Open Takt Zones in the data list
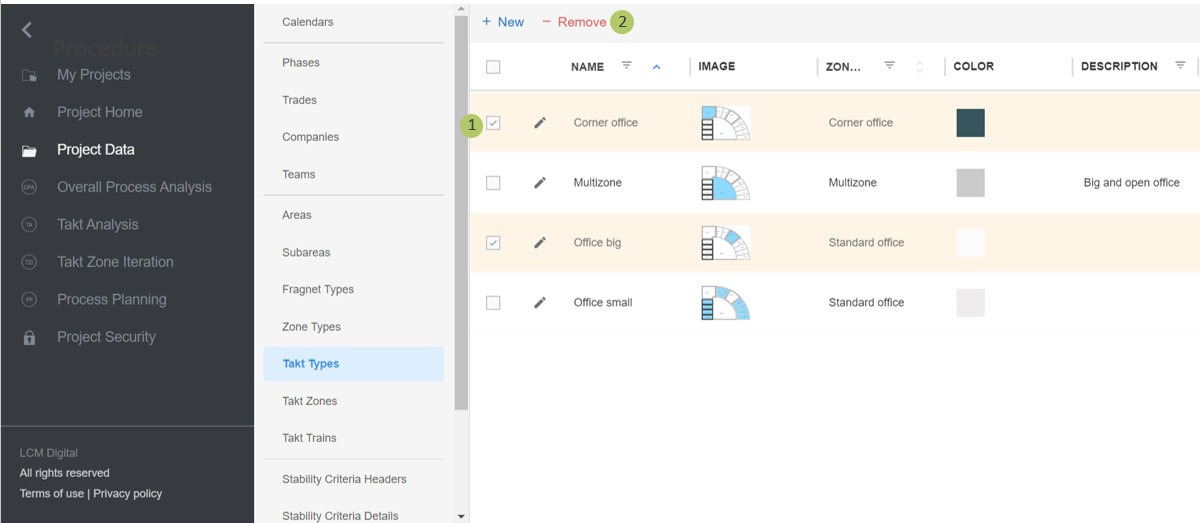 pyautogui.click(x=309, y=401)
